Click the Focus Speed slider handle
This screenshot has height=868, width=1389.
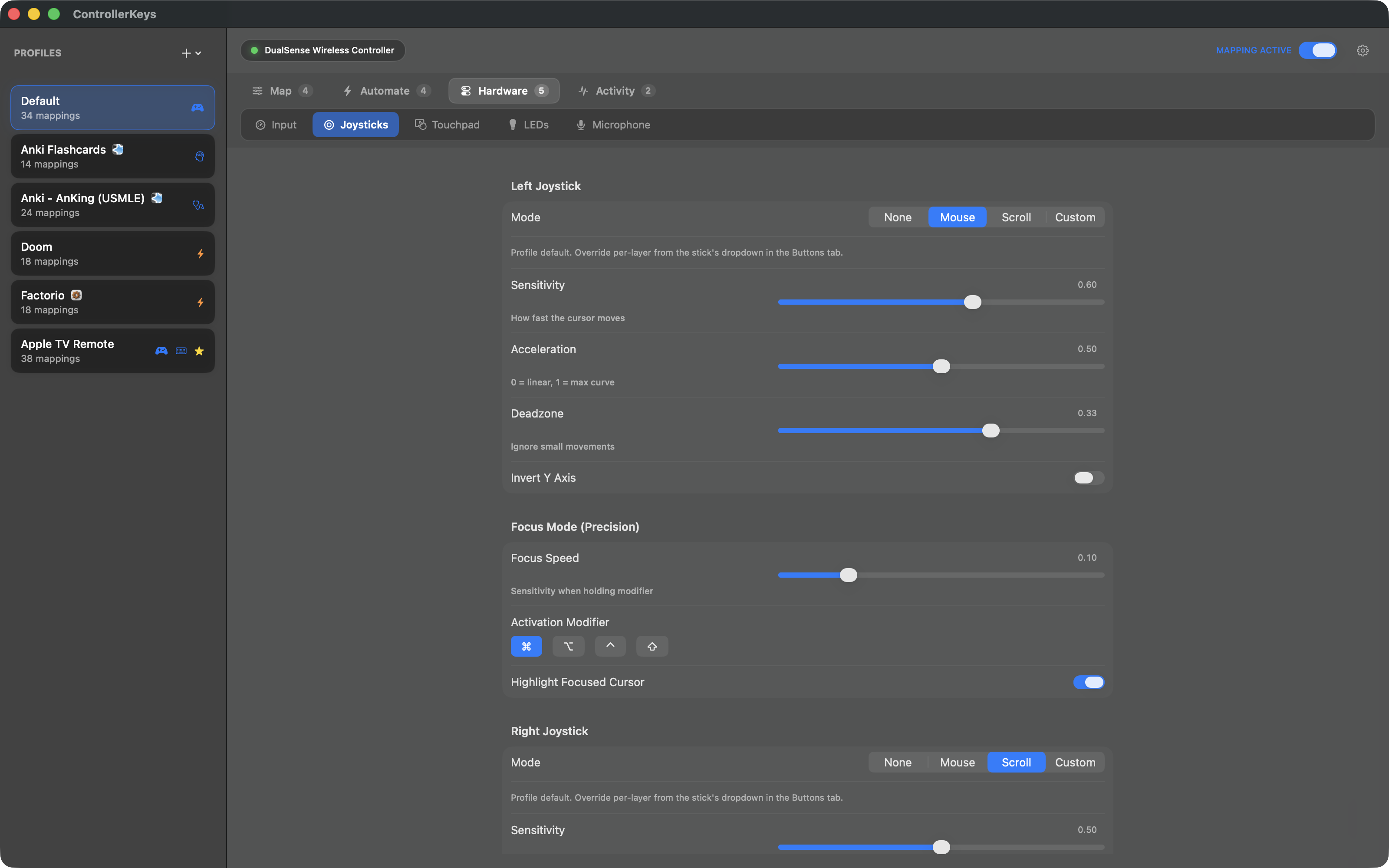click(x=848, y=575)
